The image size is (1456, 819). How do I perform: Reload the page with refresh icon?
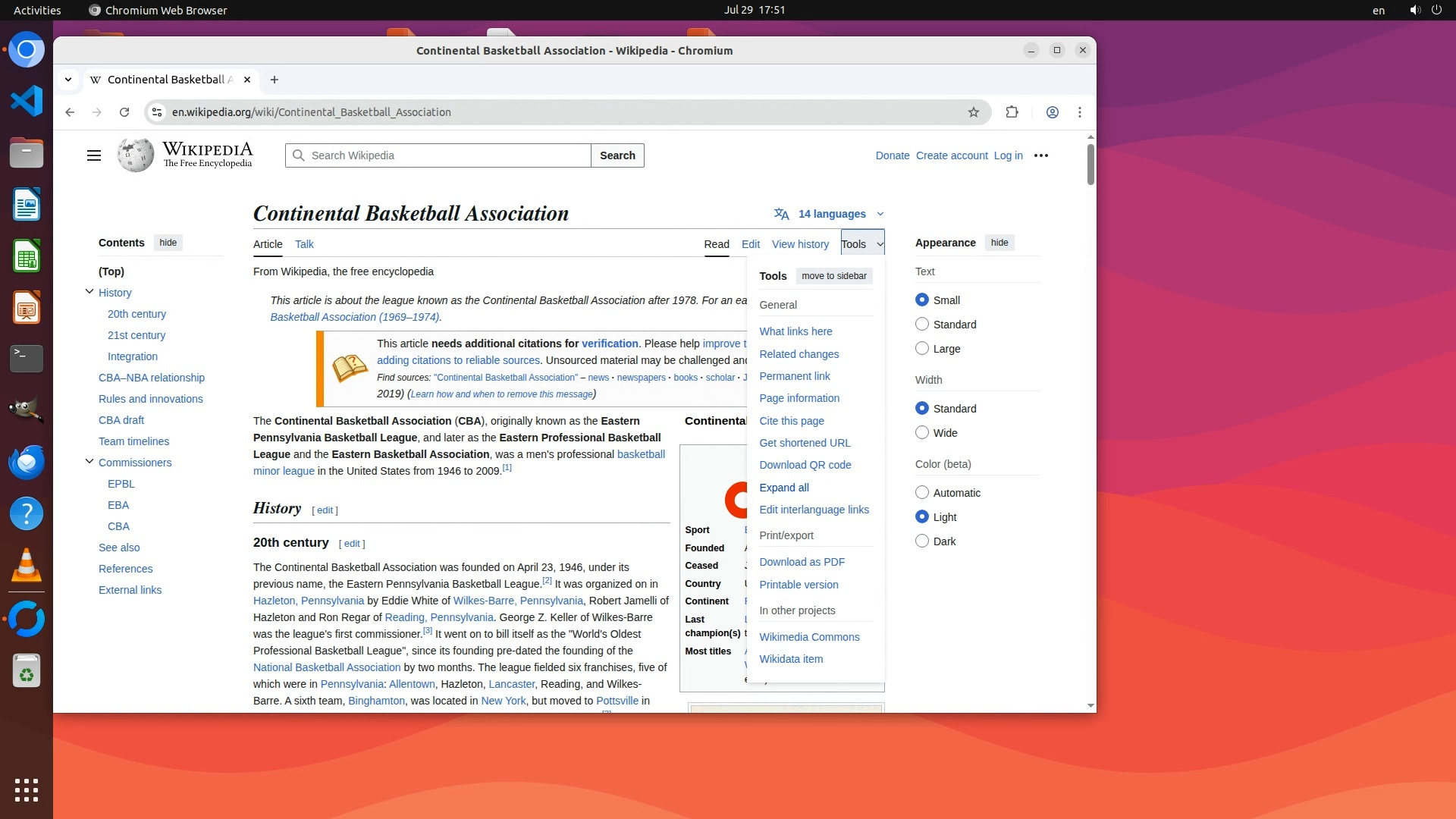pos(124,112)
